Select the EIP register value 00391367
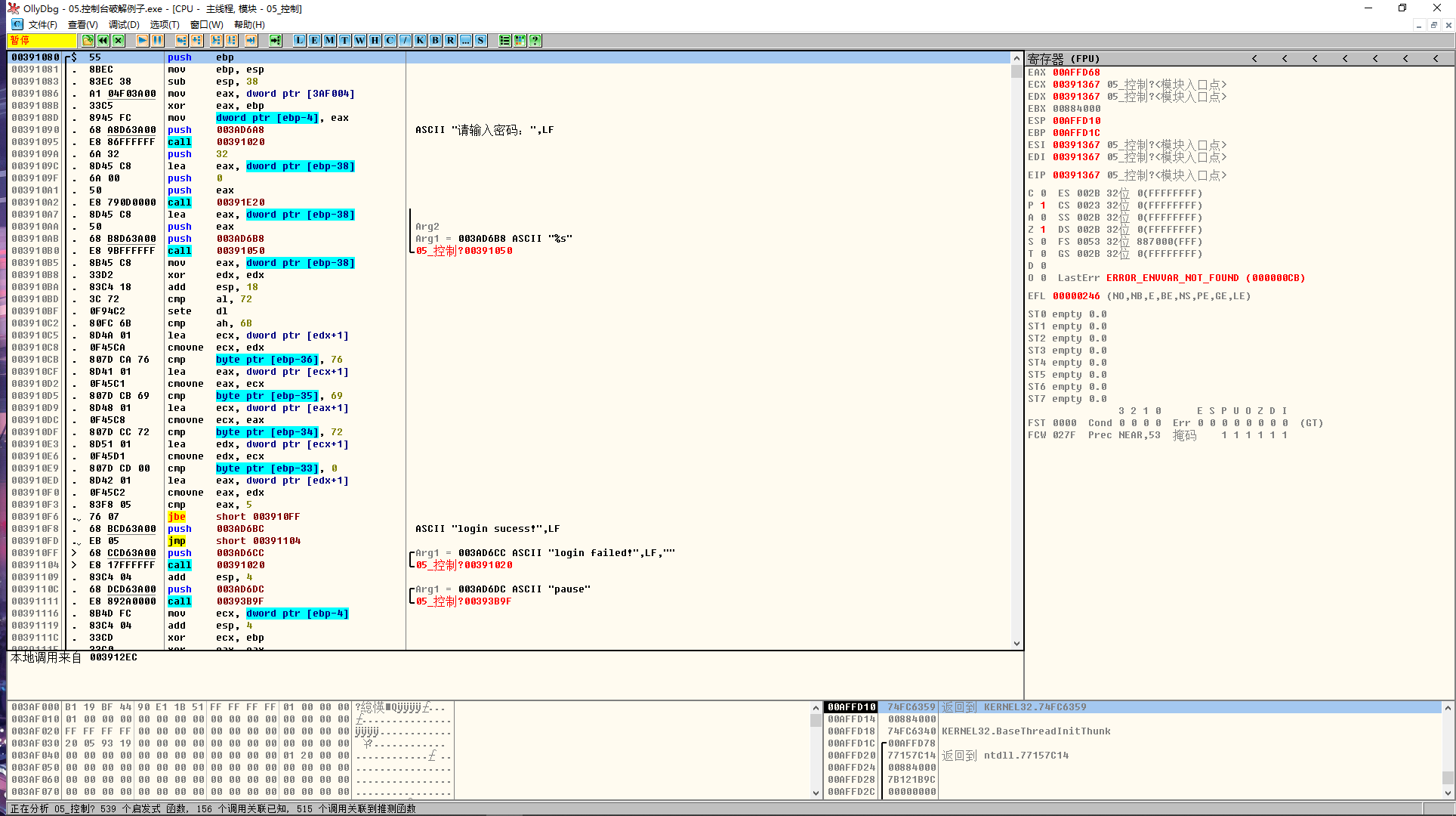Image resolution: width=1456 pixels, height=816 pixels. pos(1076,175)
